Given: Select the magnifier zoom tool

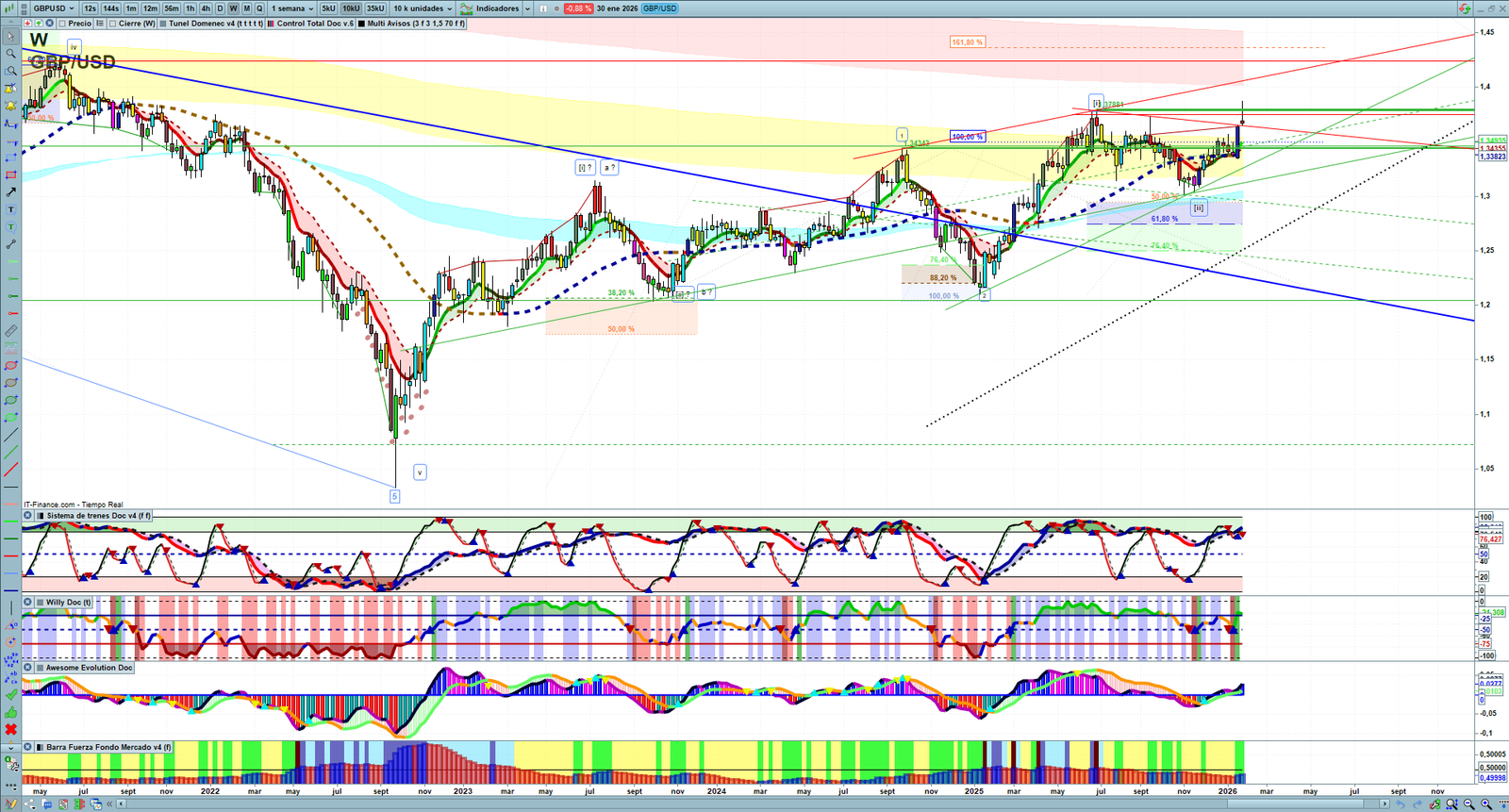Looking at the screenshot, I should (11, 54).
